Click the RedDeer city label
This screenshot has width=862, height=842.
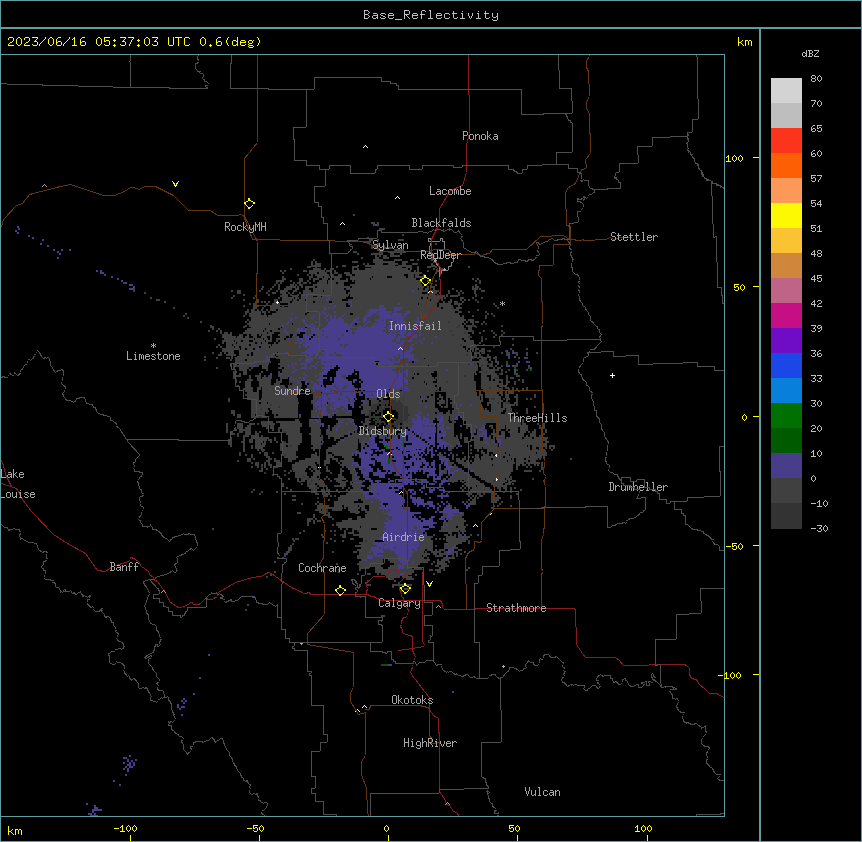[x=440, y=255]
